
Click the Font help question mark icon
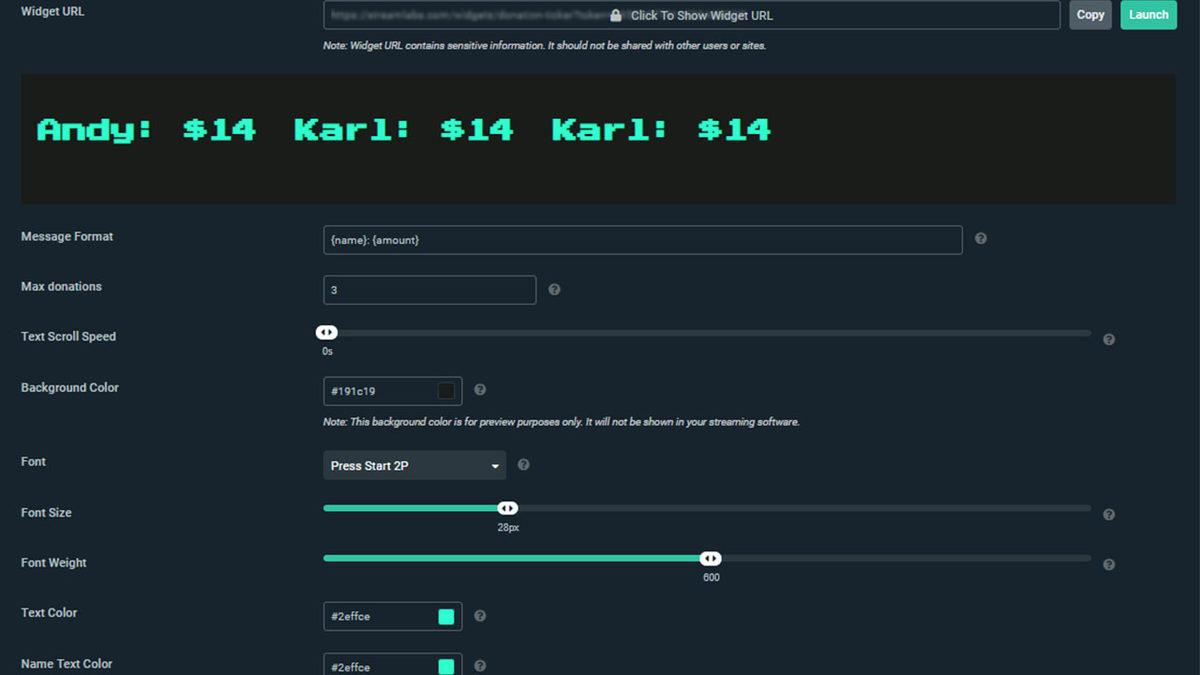click(x=523, y=464)
